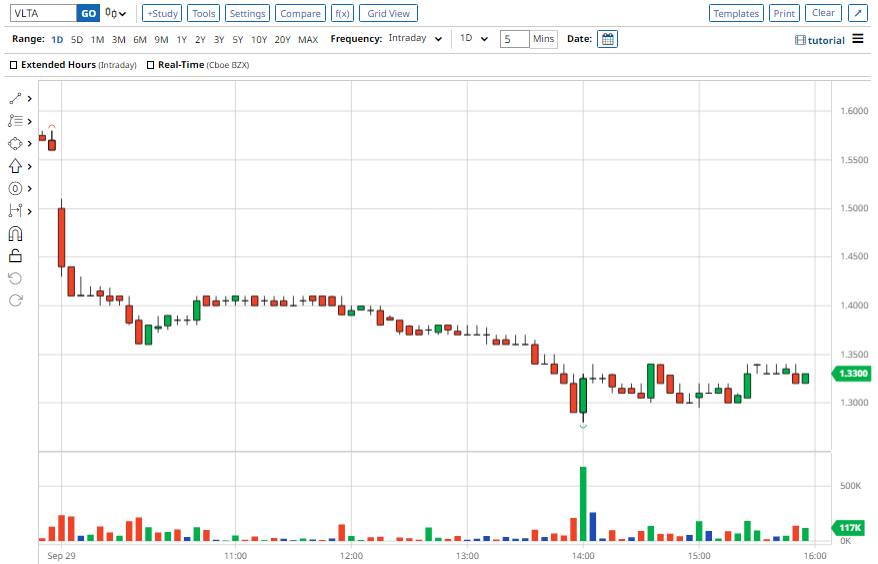The height and width of the screenshot is (564, 878).
Task: Click the +Study button
Action: click(162, 13)
